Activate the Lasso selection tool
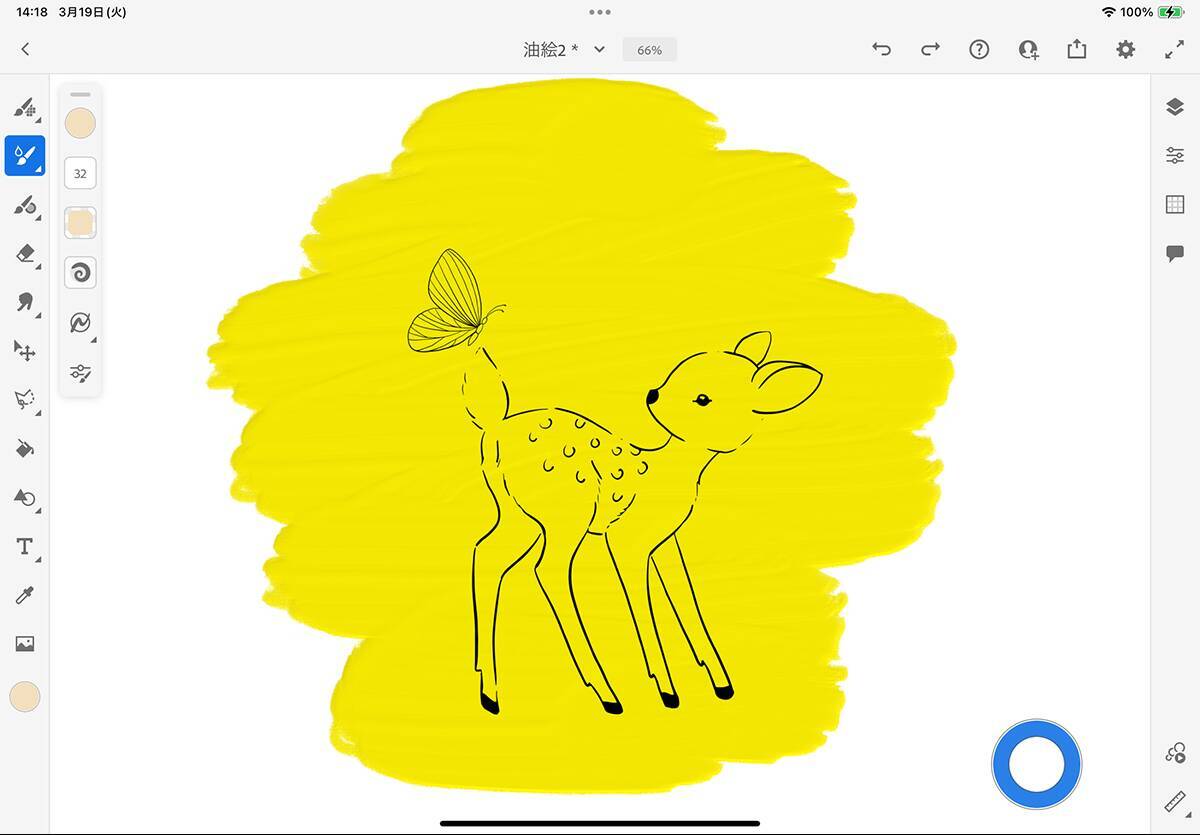The height and width of the screenshot is (835, 1200). (x=25, y=400)
